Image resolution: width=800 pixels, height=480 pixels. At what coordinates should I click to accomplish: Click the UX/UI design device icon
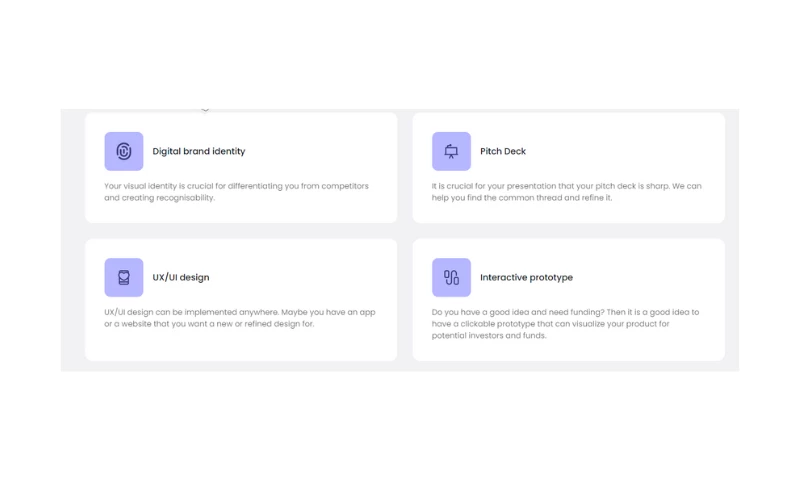(124, 277)
